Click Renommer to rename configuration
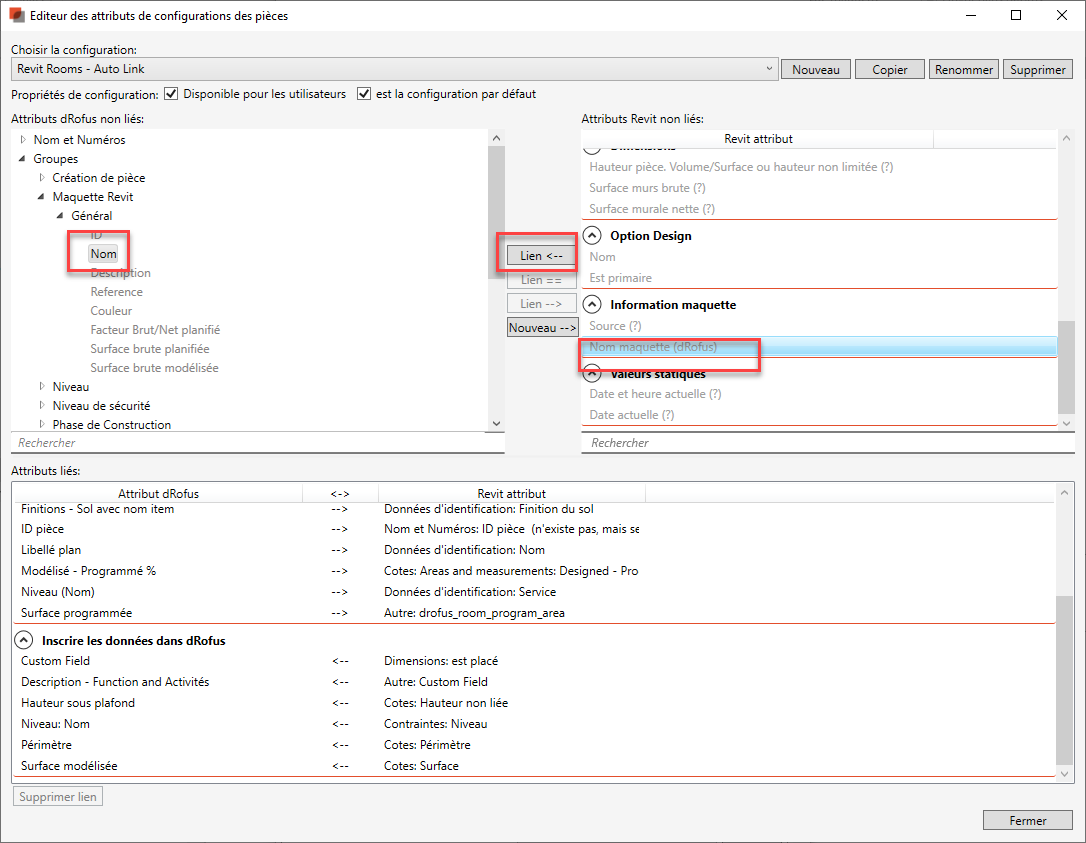The height and width of the screenshot is (843, 1086). pyautogui.click(x=962, y=70)
